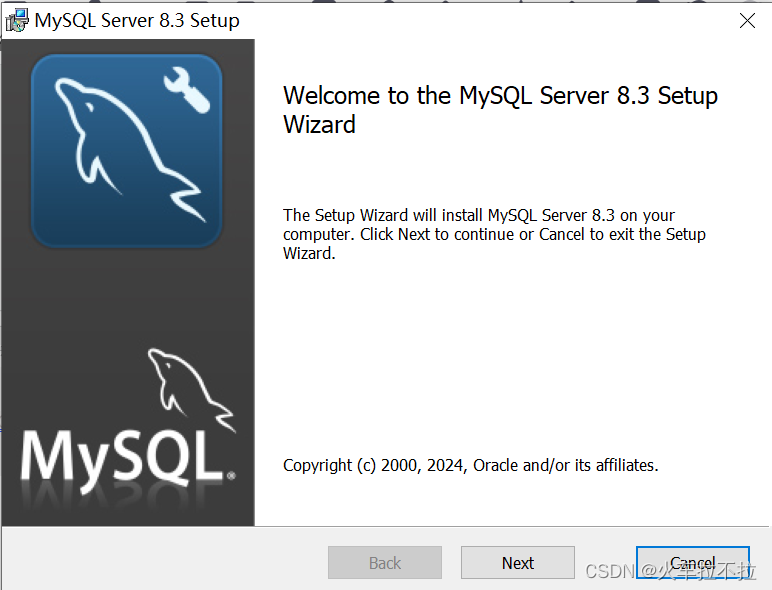This screenshot has width=772, height=590.
Task: Click the installer icon in the title bar
Action: coord(17,21)
